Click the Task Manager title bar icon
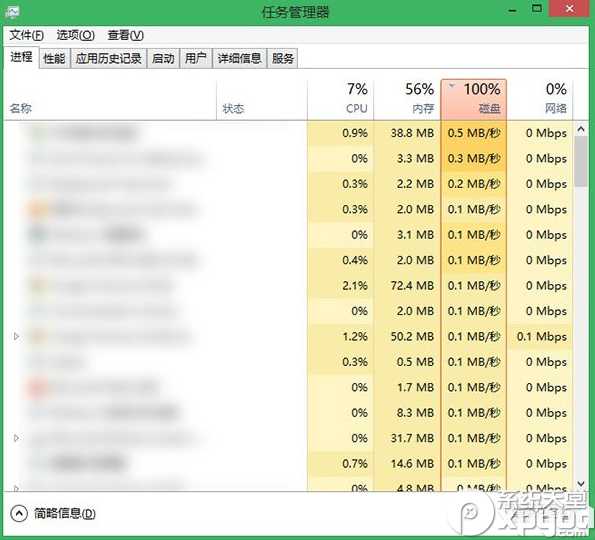The image size is (595, 540). [x=13, y=12]
